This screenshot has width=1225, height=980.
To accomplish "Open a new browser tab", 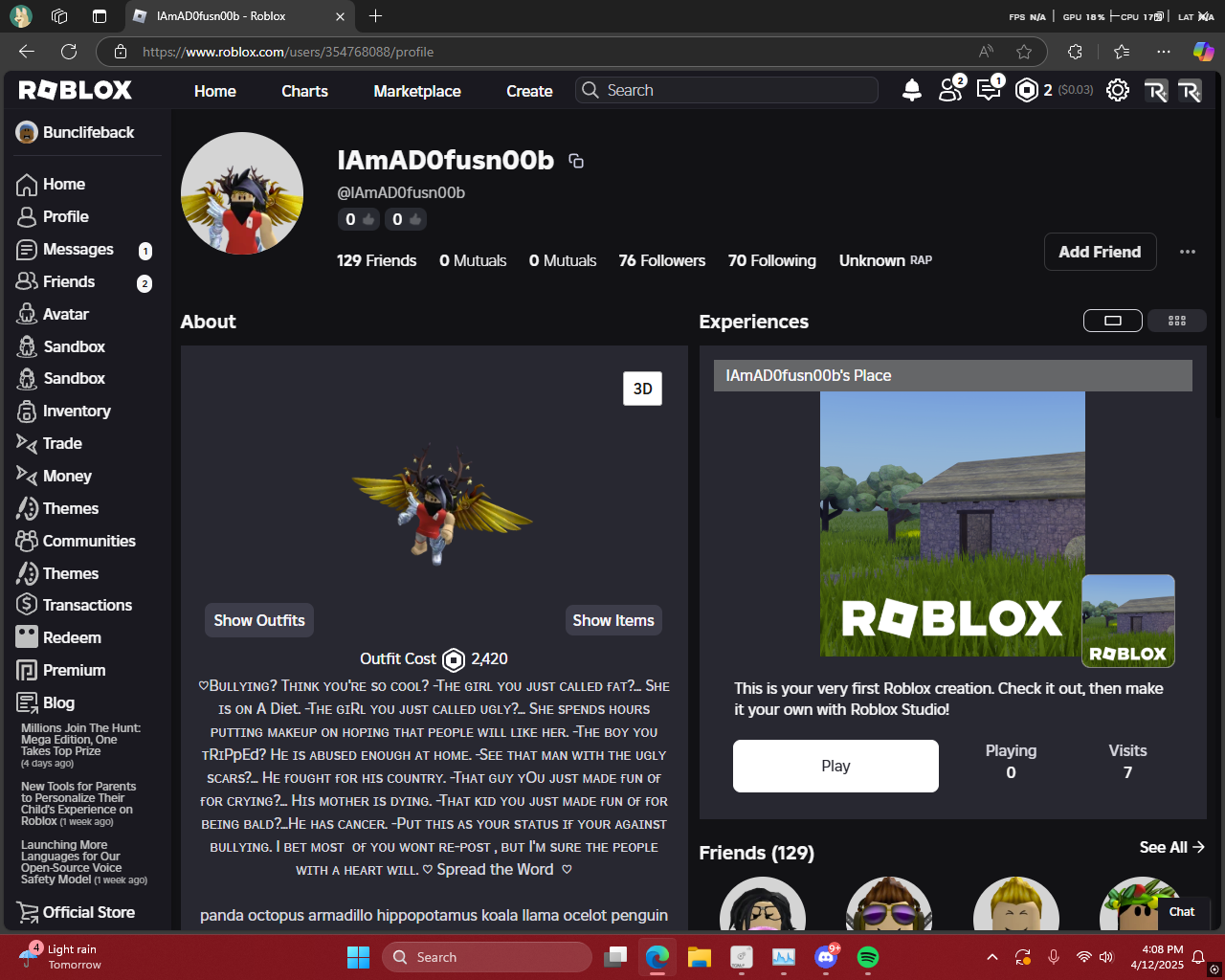I will pos(375,16).
